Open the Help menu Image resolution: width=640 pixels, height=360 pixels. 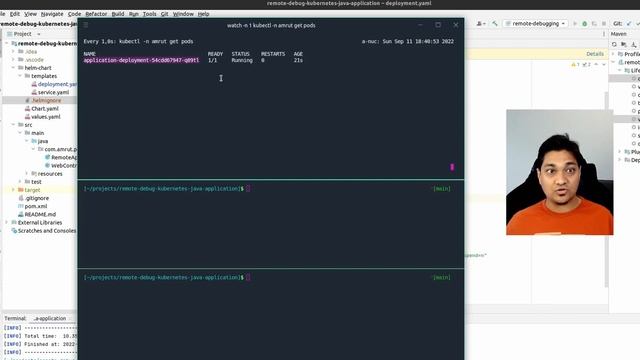(x=203, y=14)
